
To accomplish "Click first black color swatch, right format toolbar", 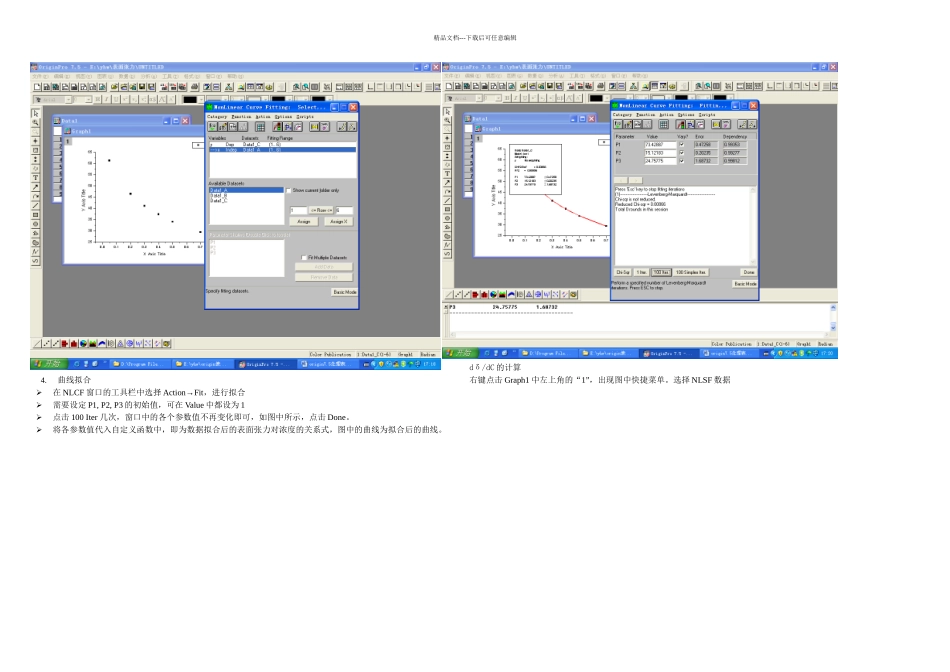I will click(596, 98).
